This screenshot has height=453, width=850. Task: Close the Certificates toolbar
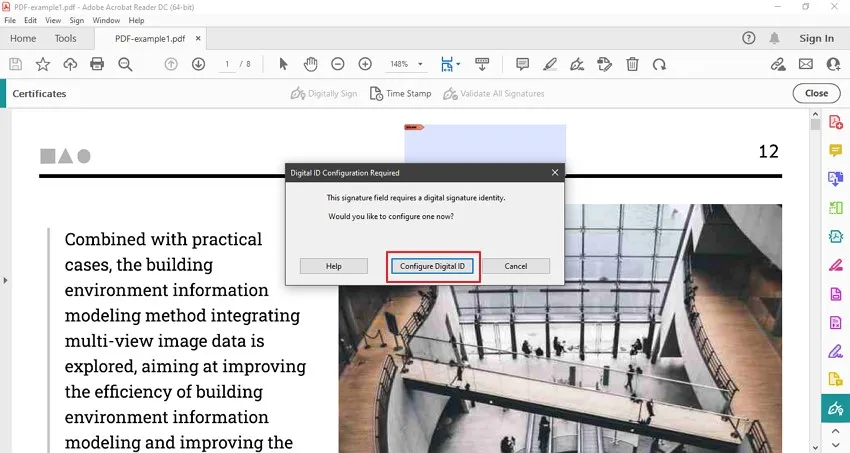coord(816,93)
